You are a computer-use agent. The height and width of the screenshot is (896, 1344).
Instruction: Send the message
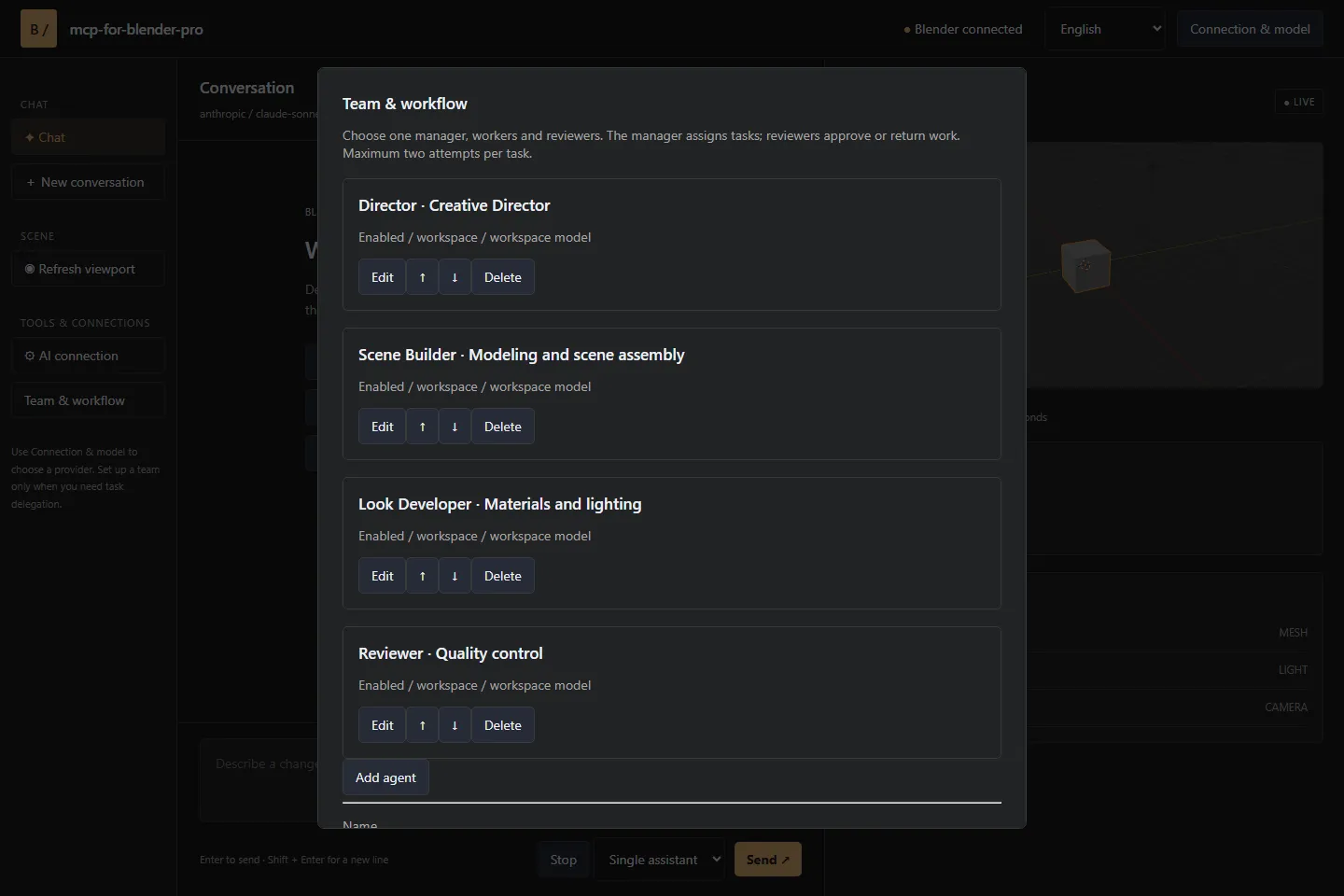(768, 860)
